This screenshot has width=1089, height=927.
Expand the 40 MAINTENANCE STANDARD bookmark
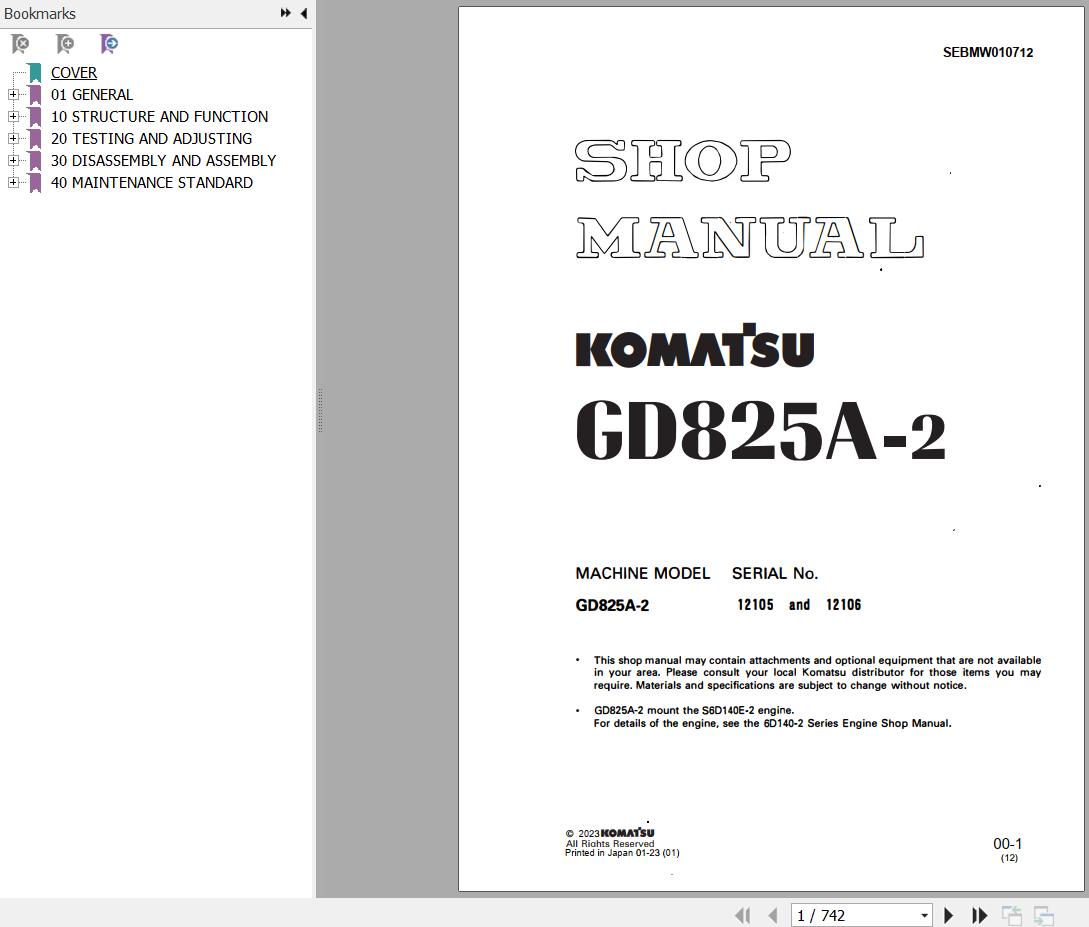[13, 183]
